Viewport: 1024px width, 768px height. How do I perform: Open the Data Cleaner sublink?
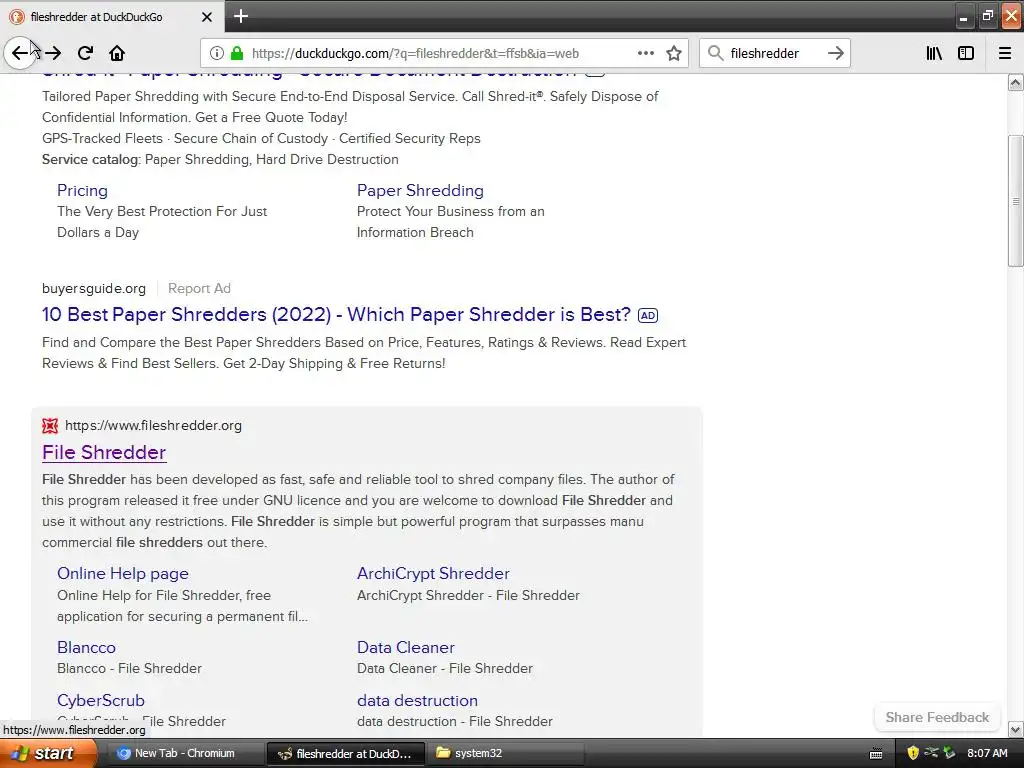(x=406, y=648)
